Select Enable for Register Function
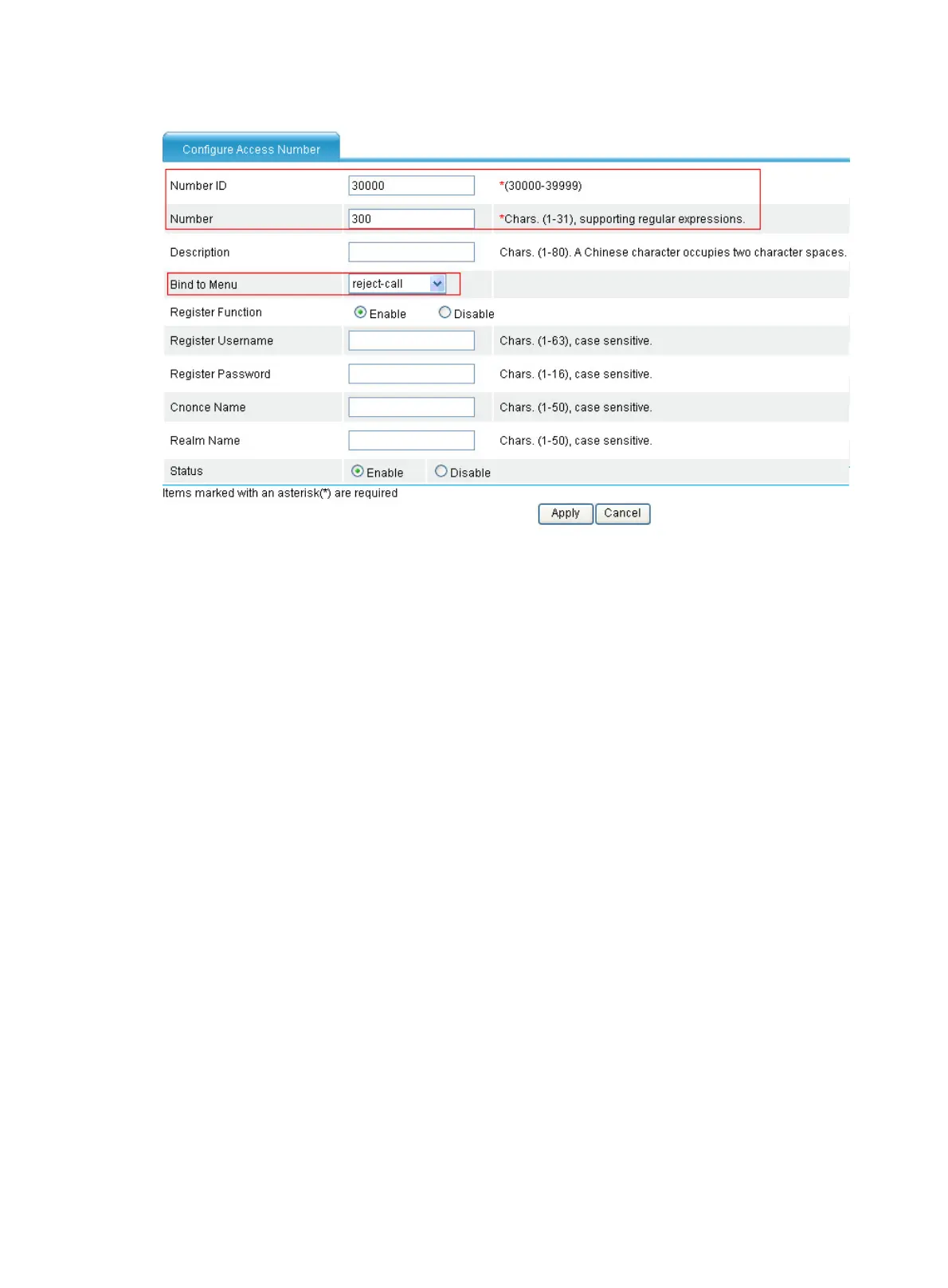The height and width of the screenshot is (1288, 948). 360,312
